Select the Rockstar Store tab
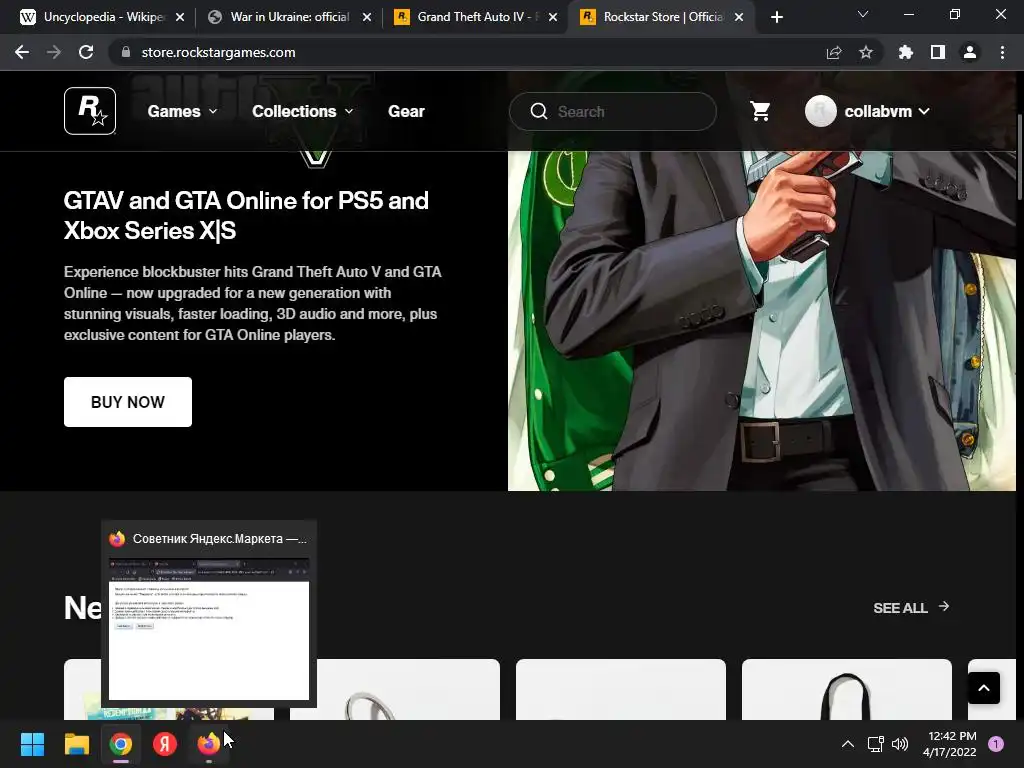 click(x=660, y=17)
